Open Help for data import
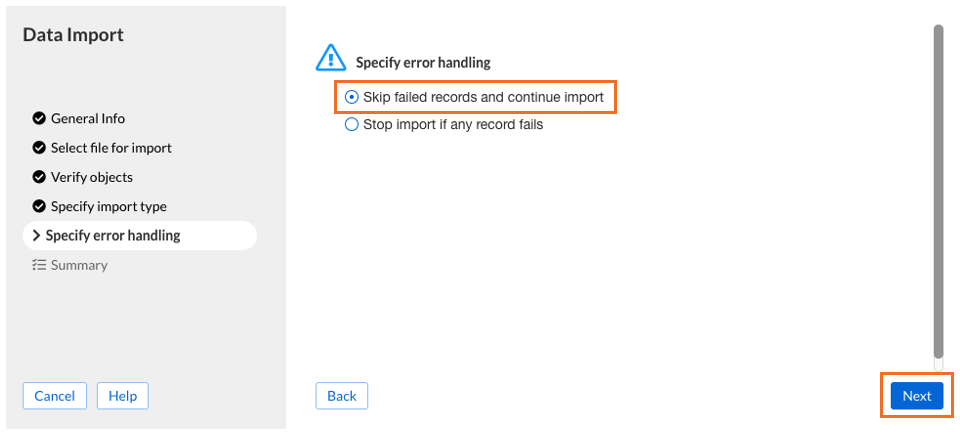This screenshot has width=960, height=432. coord(122,396)
